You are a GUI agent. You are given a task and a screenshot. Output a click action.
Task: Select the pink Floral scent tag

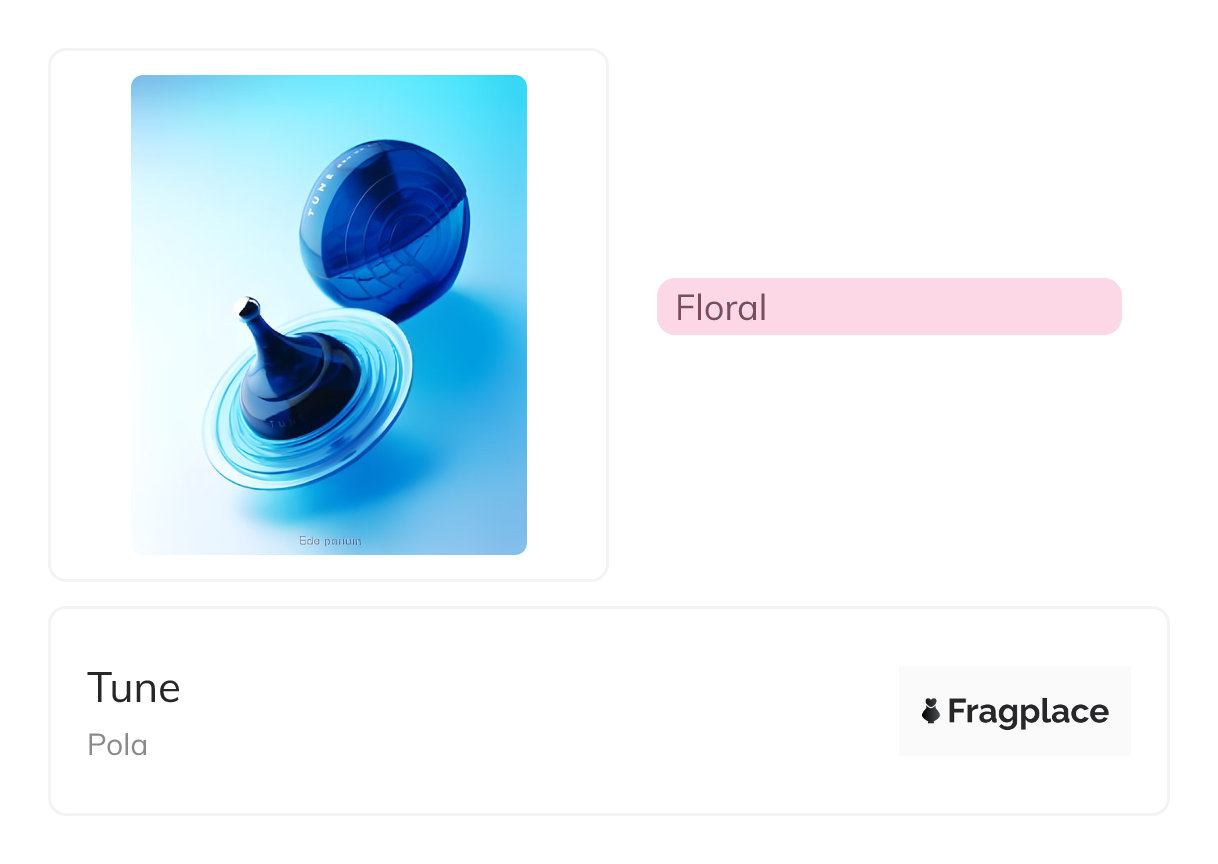point(888,306)
